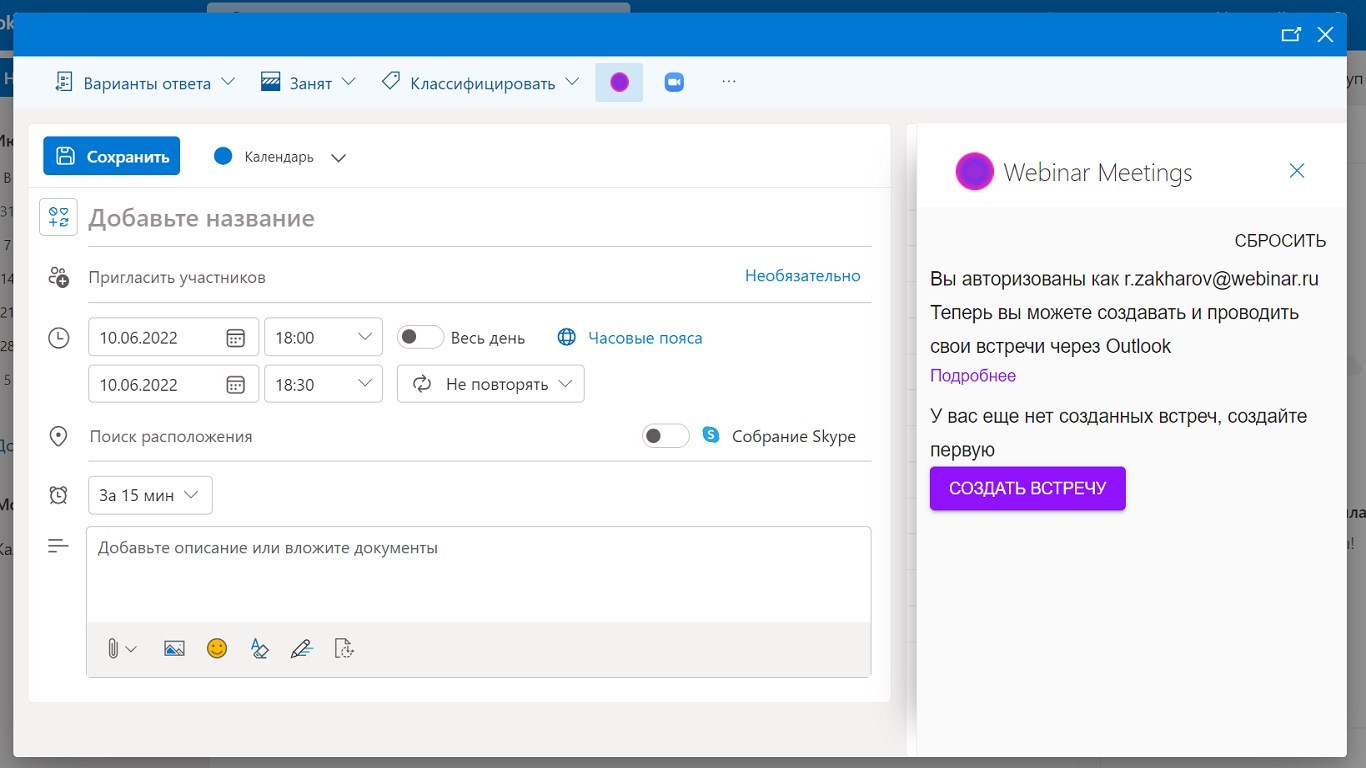Click the Пригласить участников field
The image size is (1366, 768).
pyautogui.click(x=410, y=277)
